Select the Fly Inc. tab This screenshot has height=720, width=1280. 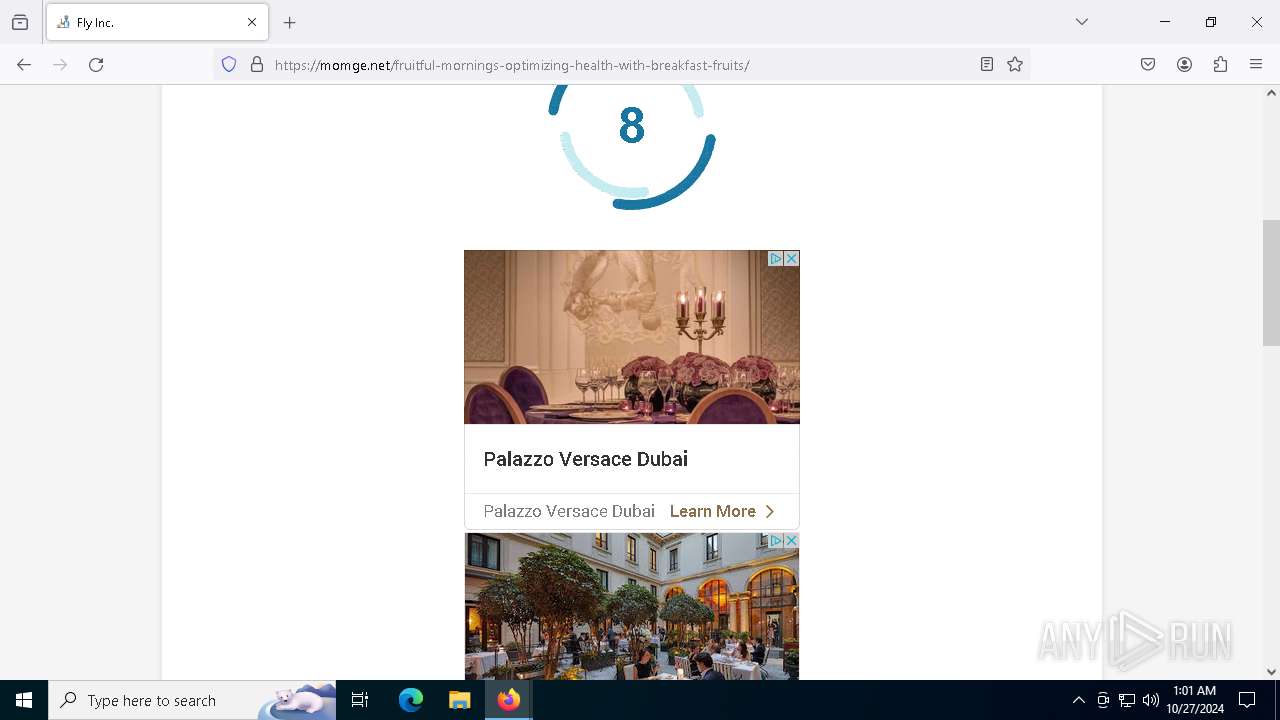coord(157,22)
